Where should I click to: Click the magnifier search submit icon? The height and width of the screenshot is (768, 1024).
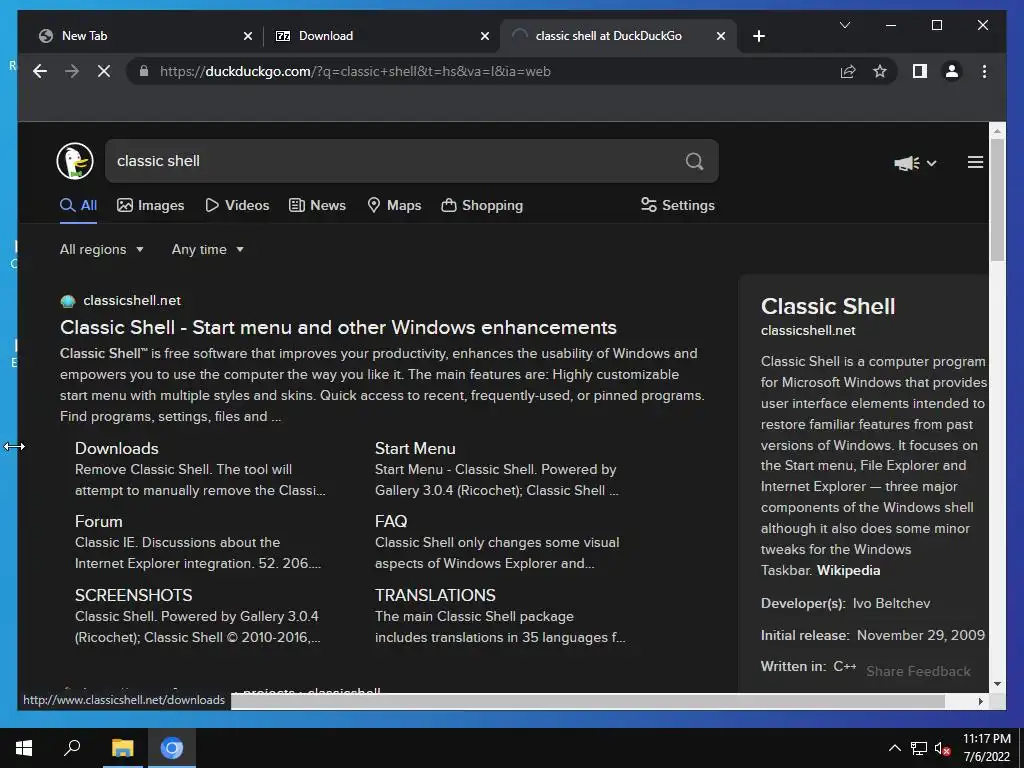[694, 161]
